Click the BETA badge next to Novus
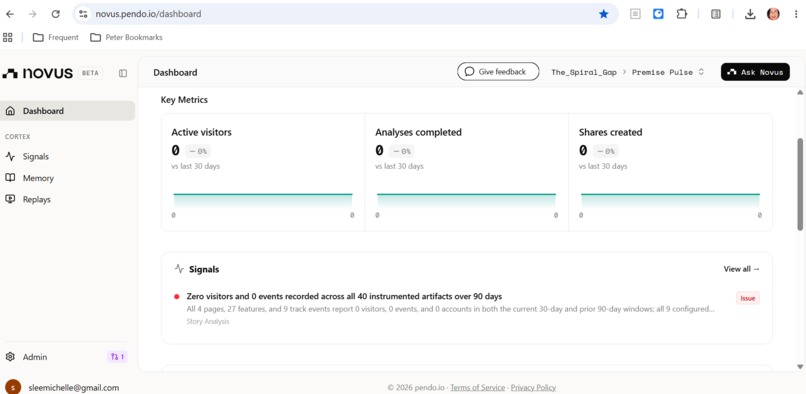The image size is (806, 394). click(x=90, y=73)
